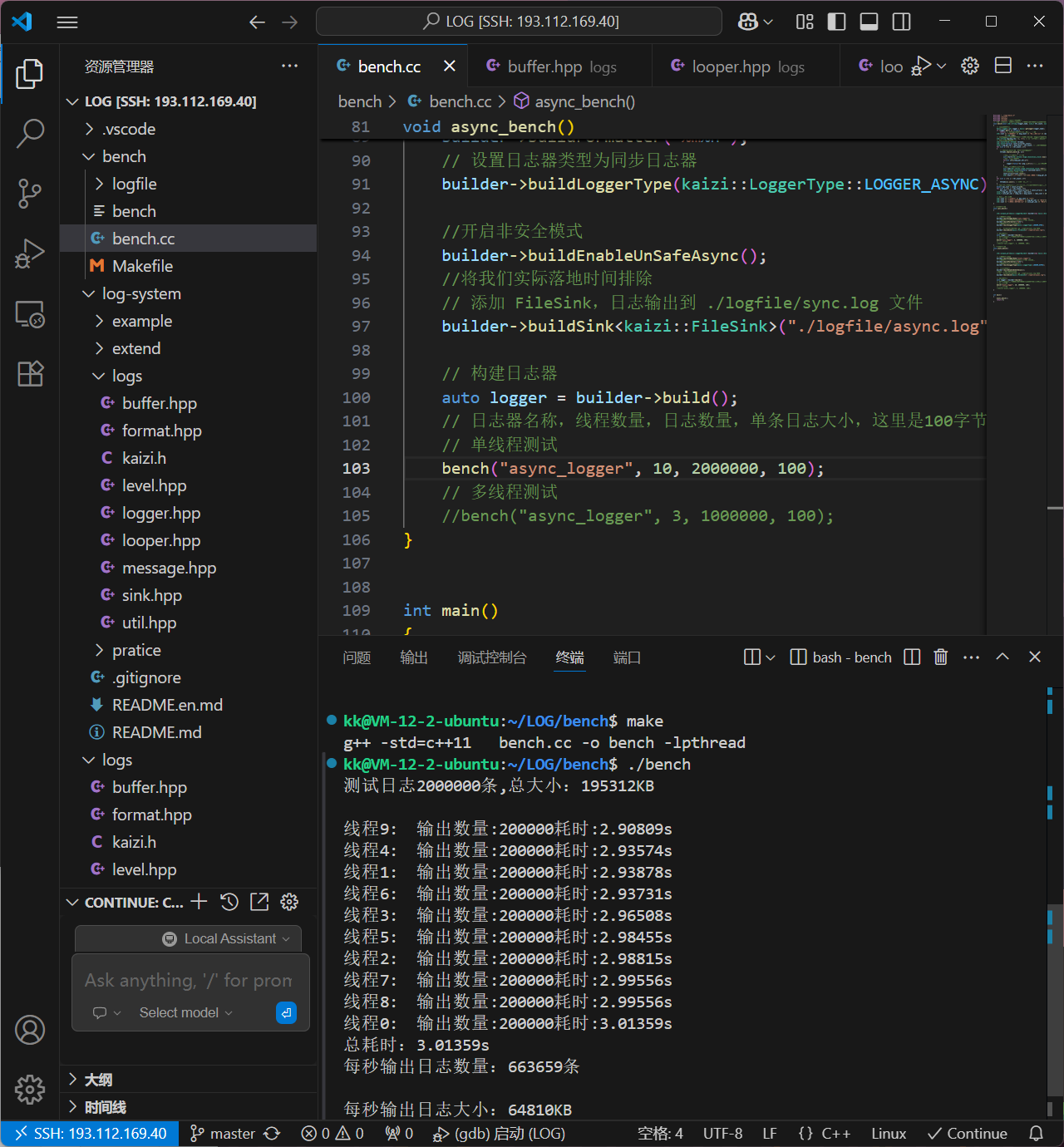Open Accounts menu in activity bar
The width and height of the screenshot is (1064, 1147).
tap(30, 1030)
